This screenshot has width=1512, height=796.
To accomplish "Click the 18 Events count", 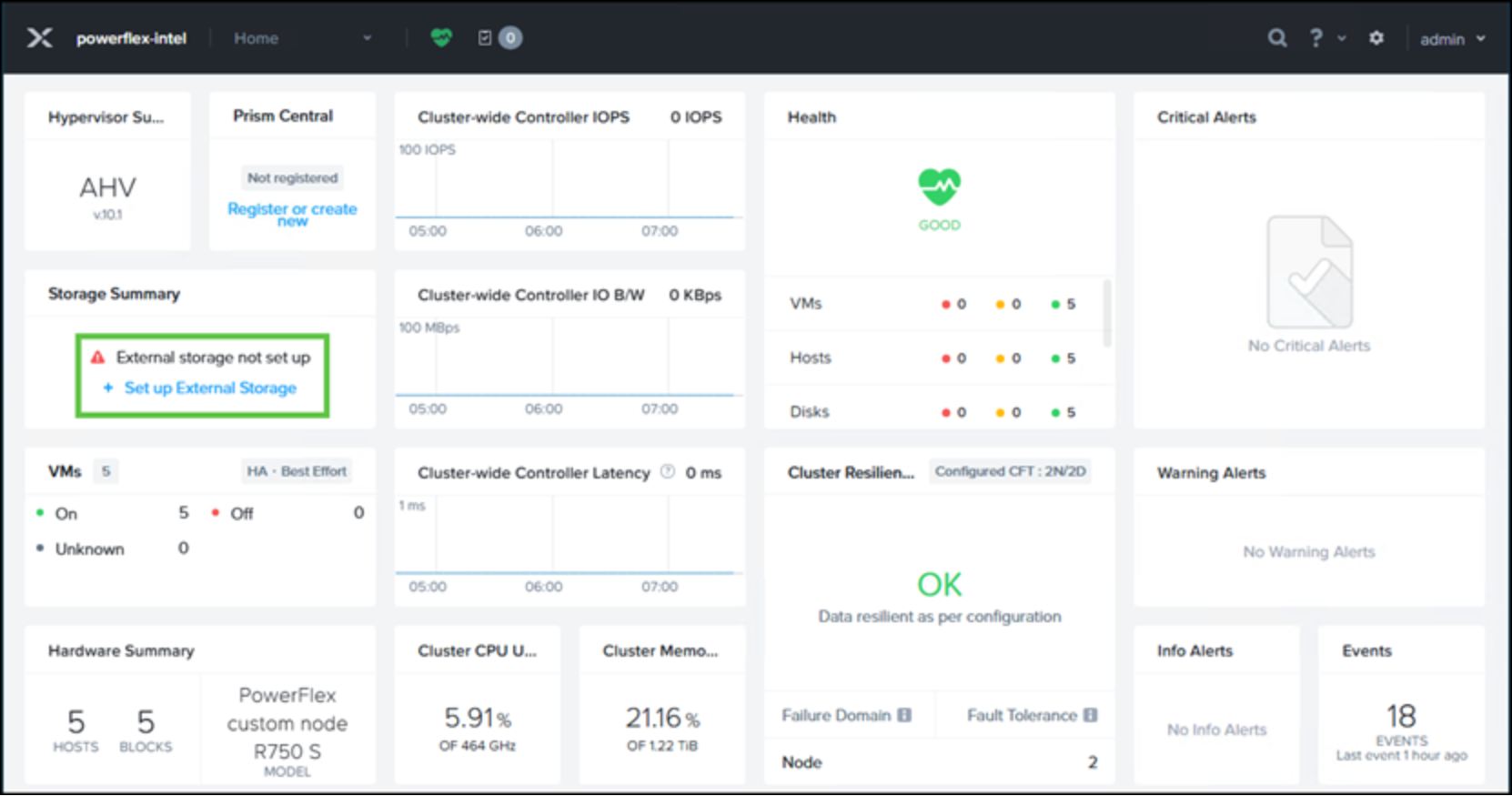I will pyautogui.click(x=1401, y=715).
